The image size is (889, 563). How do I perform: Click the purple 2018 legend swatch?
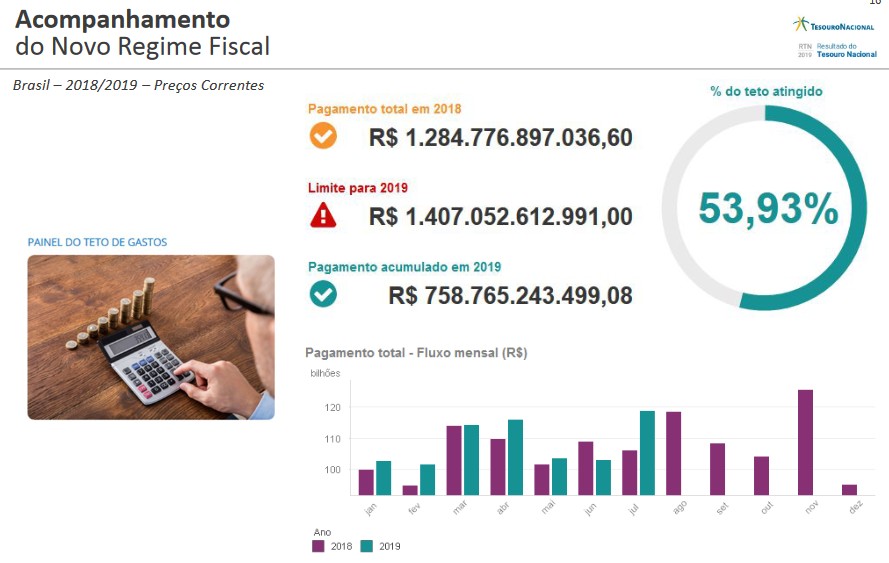pos(319,546)
